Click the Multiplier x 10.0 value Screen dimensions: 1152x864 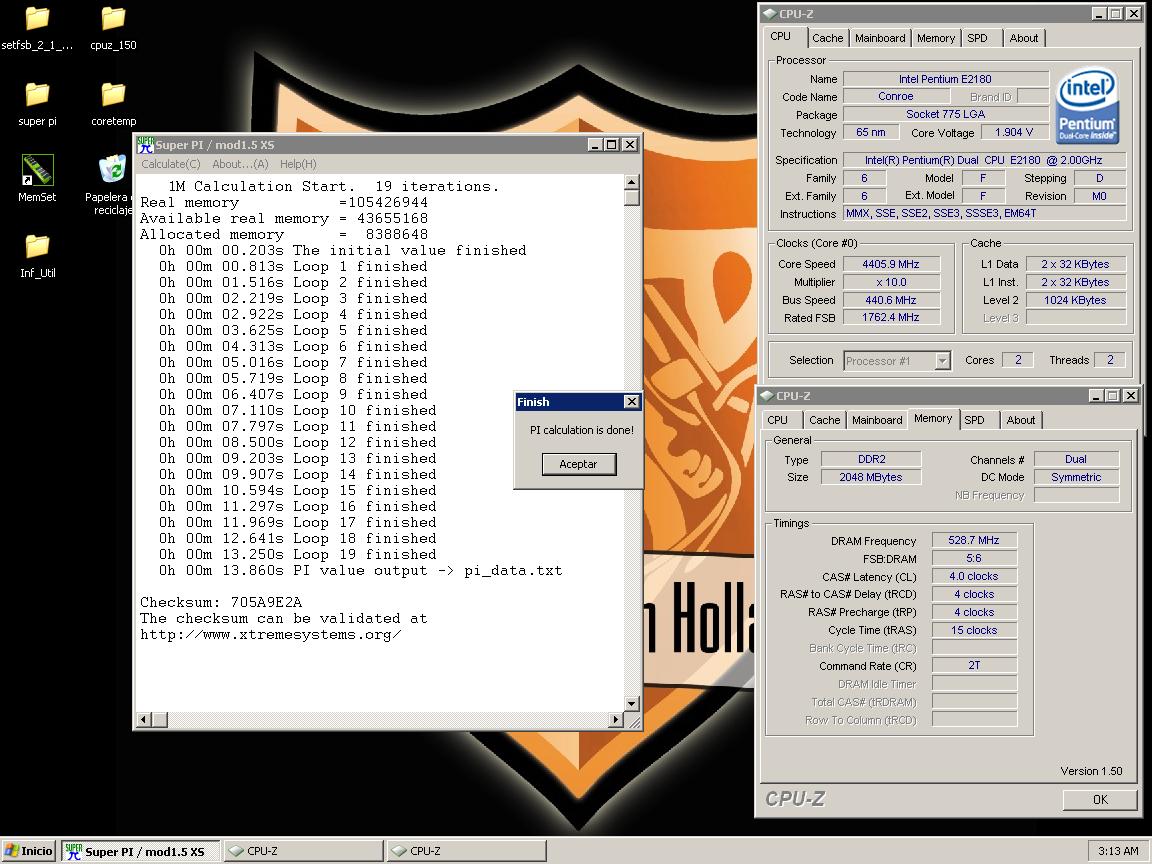click(891, 282)
